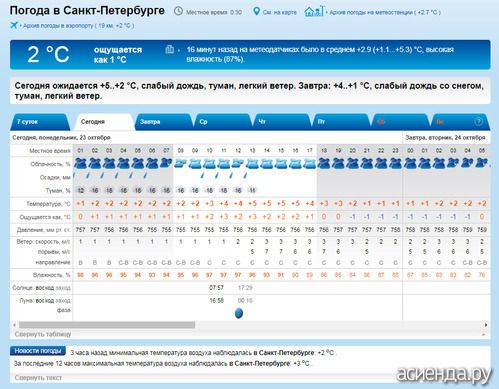
Task: Click the weather station house icon
Action: [x=314, y=11]
